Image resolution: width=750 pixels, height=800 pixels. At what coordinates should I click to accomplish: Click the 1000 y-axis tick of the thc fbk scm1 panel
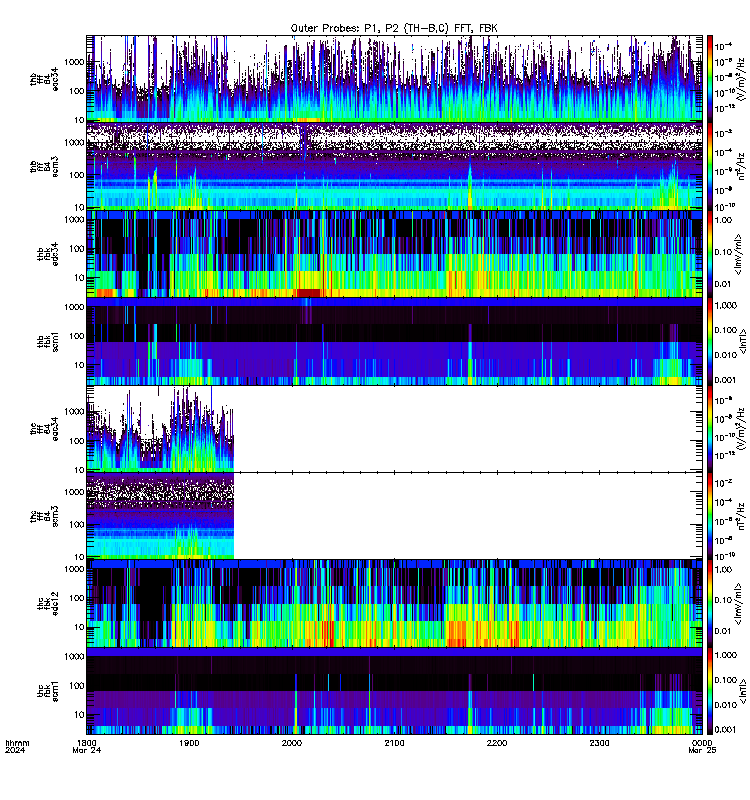[74, 657]
